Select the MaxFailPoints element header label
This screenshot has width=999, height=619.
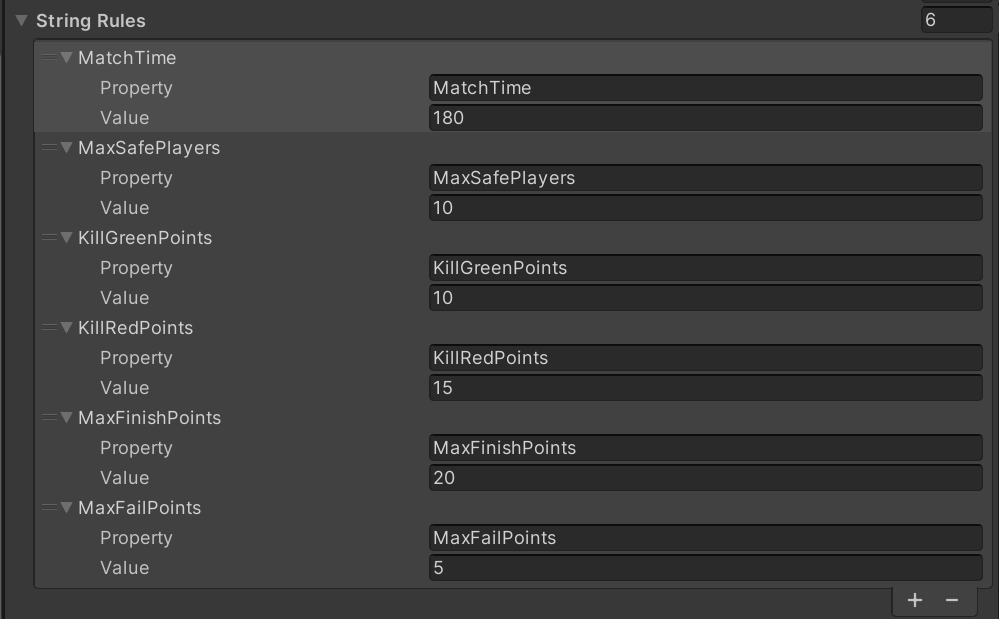pos(139,508)
